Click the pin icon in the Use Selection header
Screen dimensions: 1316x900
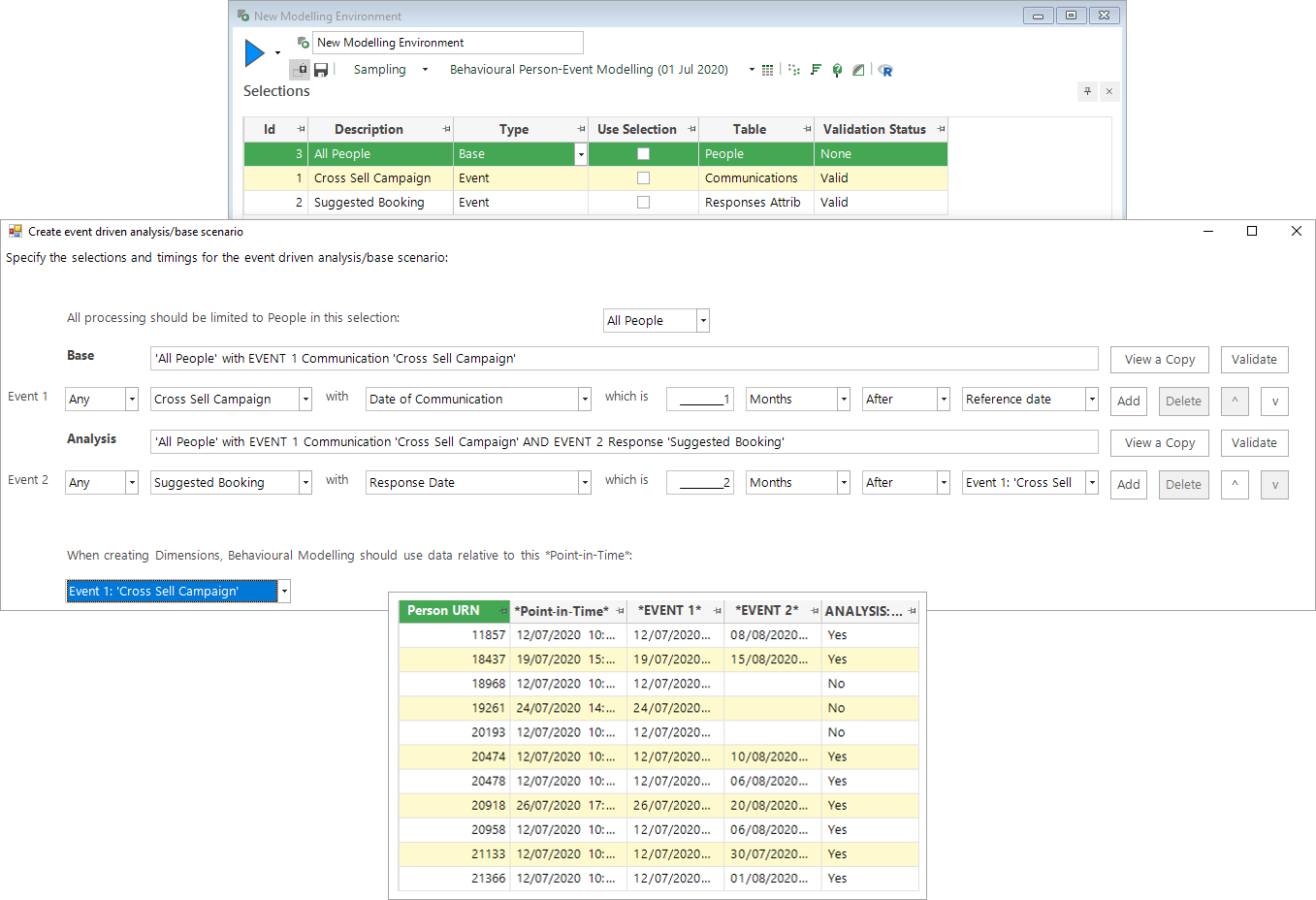691,129
